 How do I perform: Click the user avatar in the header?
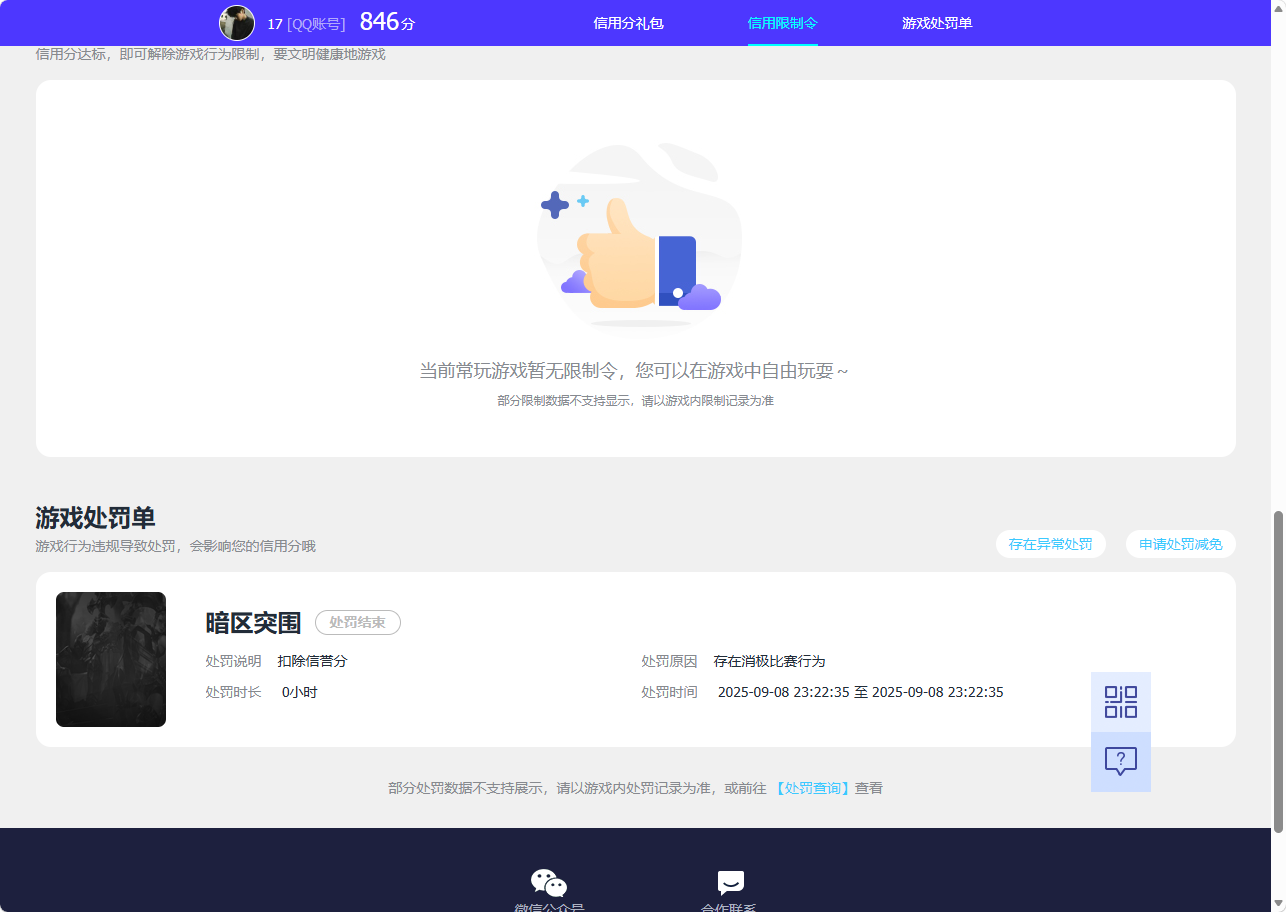(x=237, y=23)
